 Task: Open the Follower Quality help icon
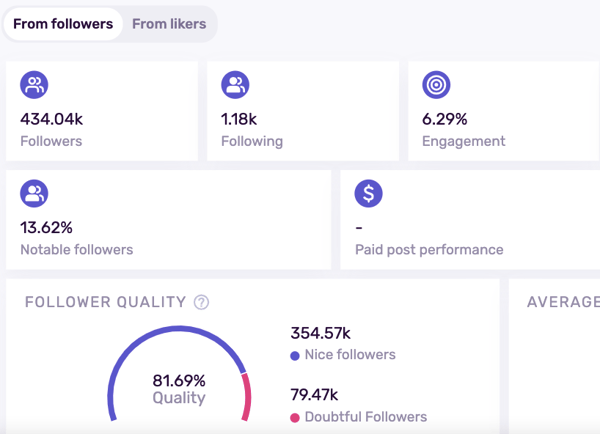pyautogui.click(x=202, y=302)
